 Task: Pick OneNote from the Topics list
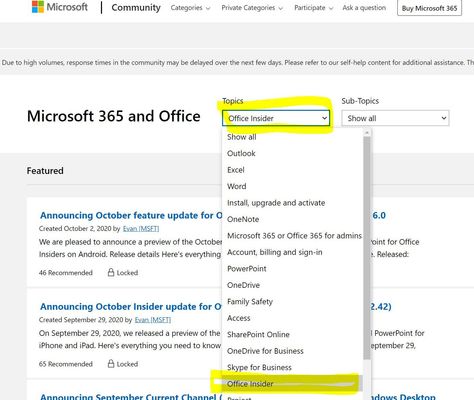(x=292, y=219)
